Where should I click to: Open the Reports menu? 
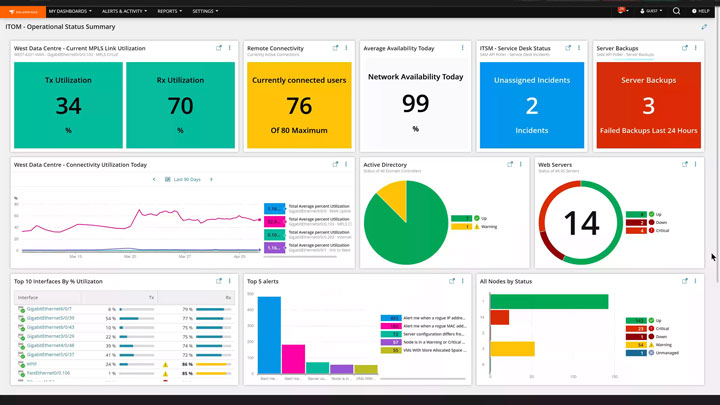click(x=169, y=11)
